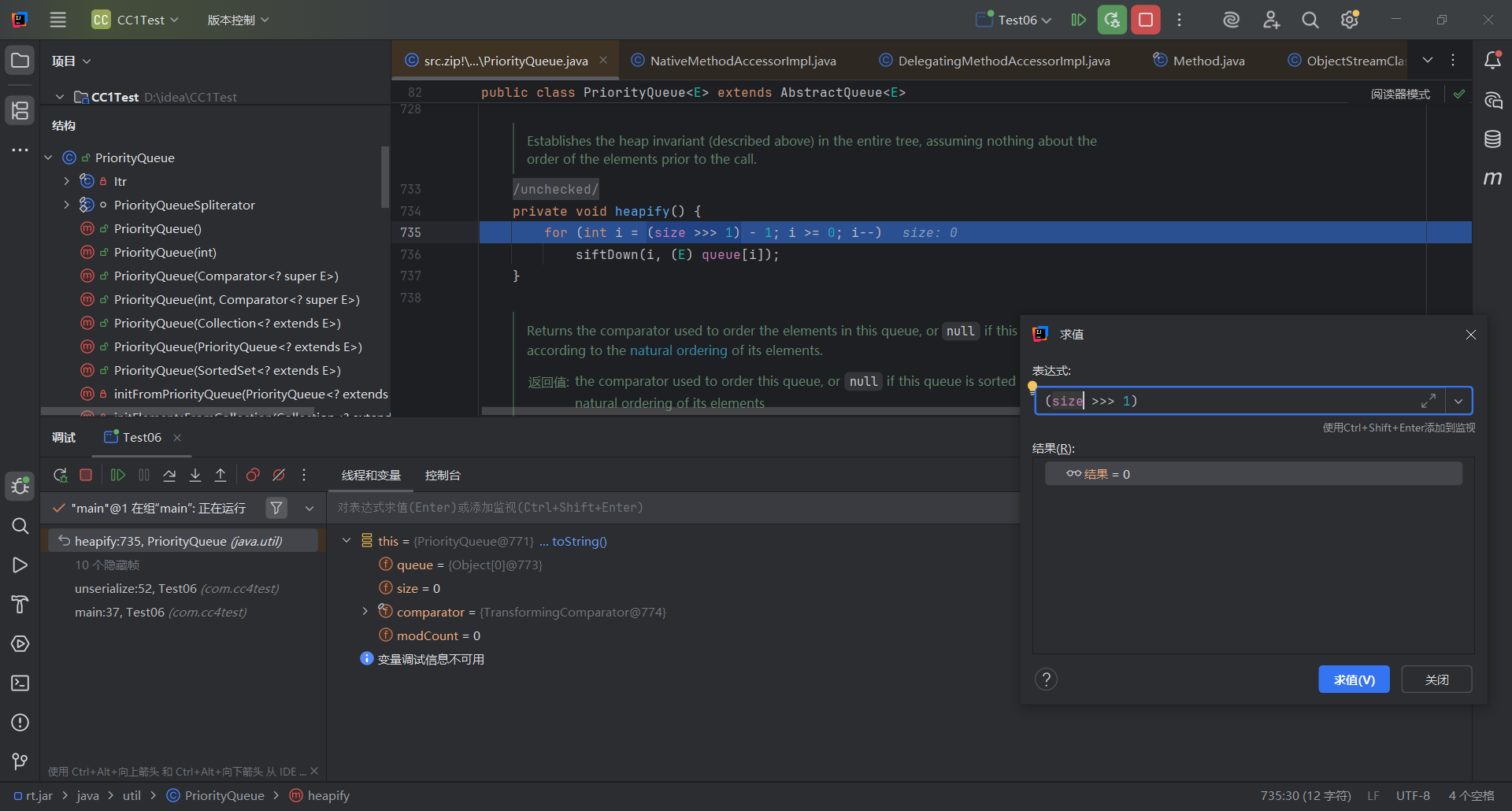
Task: Click the Evaluate button in dialog
Action: (1354, 680)
